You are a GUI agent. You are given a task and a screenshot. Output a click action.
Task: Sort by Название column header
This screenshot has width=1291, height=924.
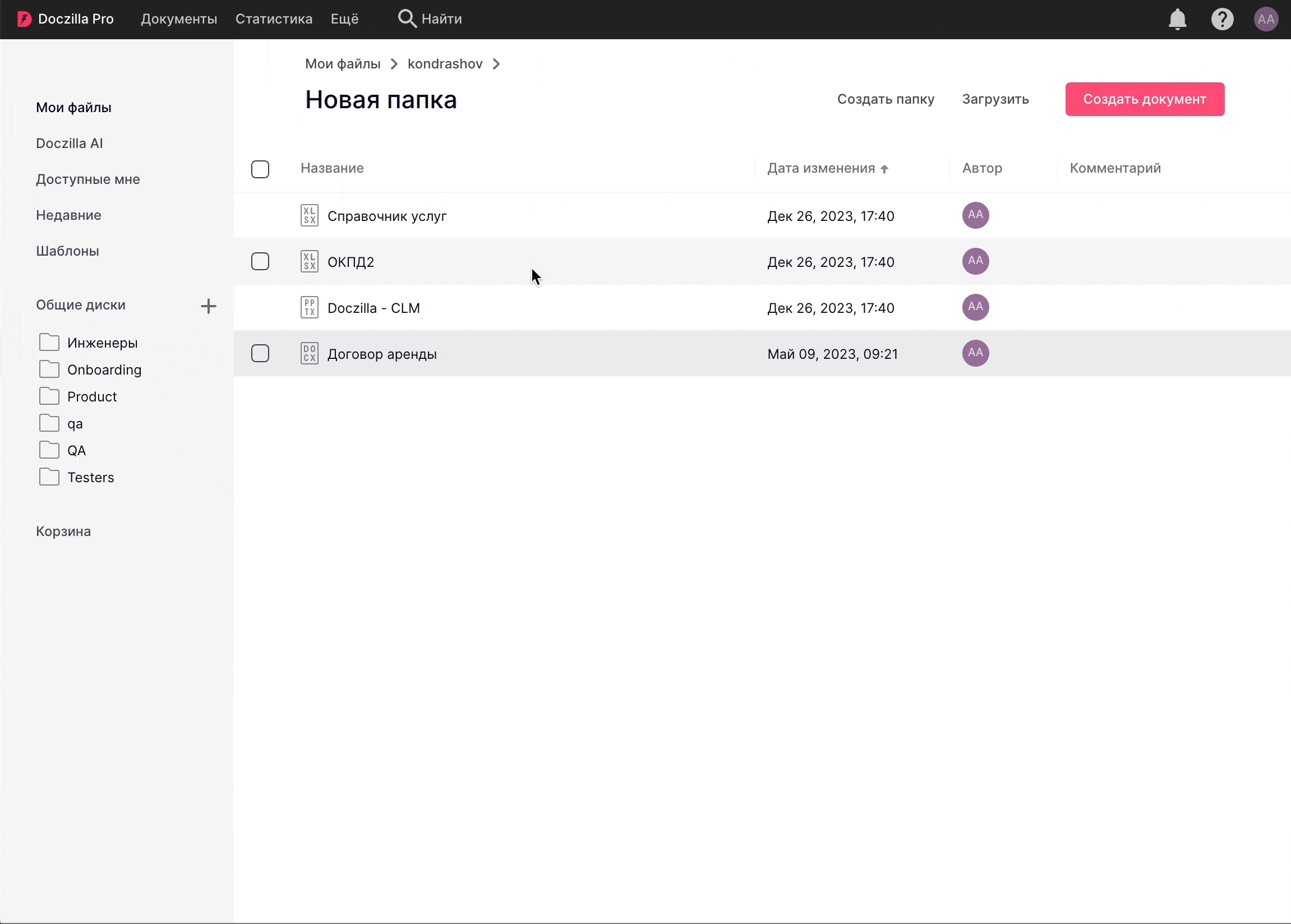(332, 168)
